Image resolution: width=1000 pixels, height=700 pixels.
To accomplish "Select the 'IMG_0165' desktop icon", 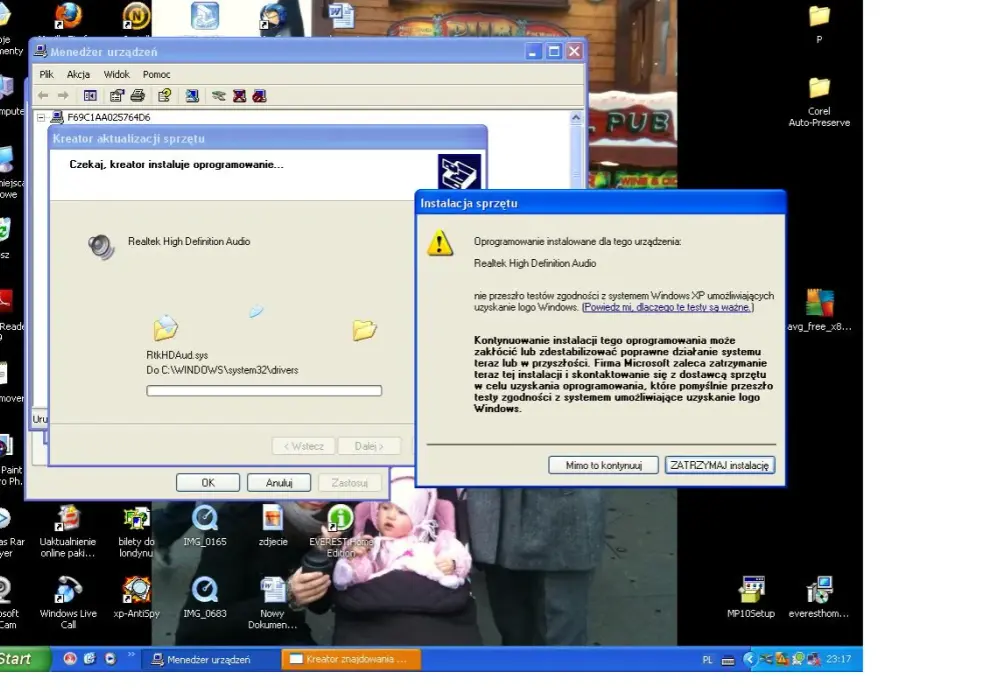I will tap(205, 526).
